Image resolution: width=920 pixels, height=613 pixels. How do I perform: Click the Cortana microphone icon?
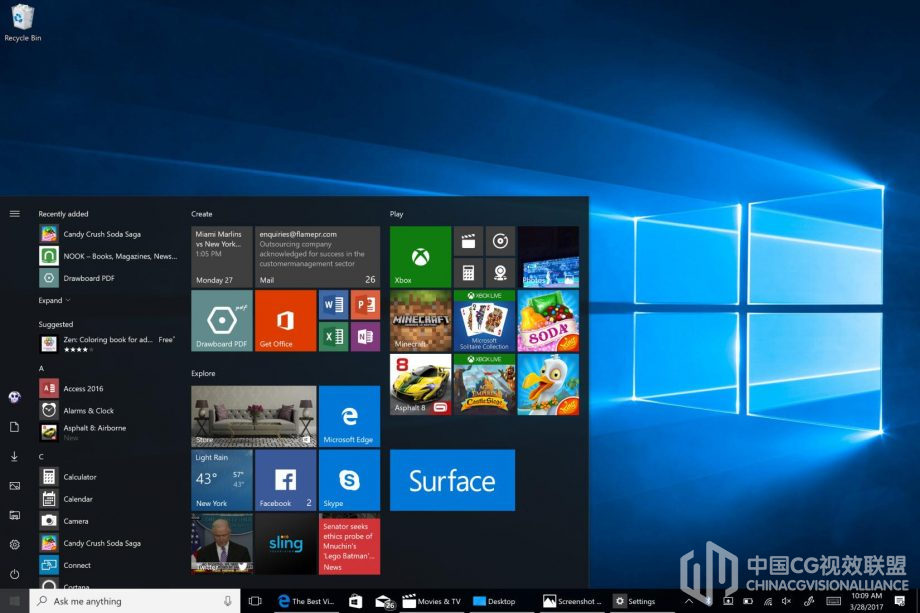[x=228, y=601]
